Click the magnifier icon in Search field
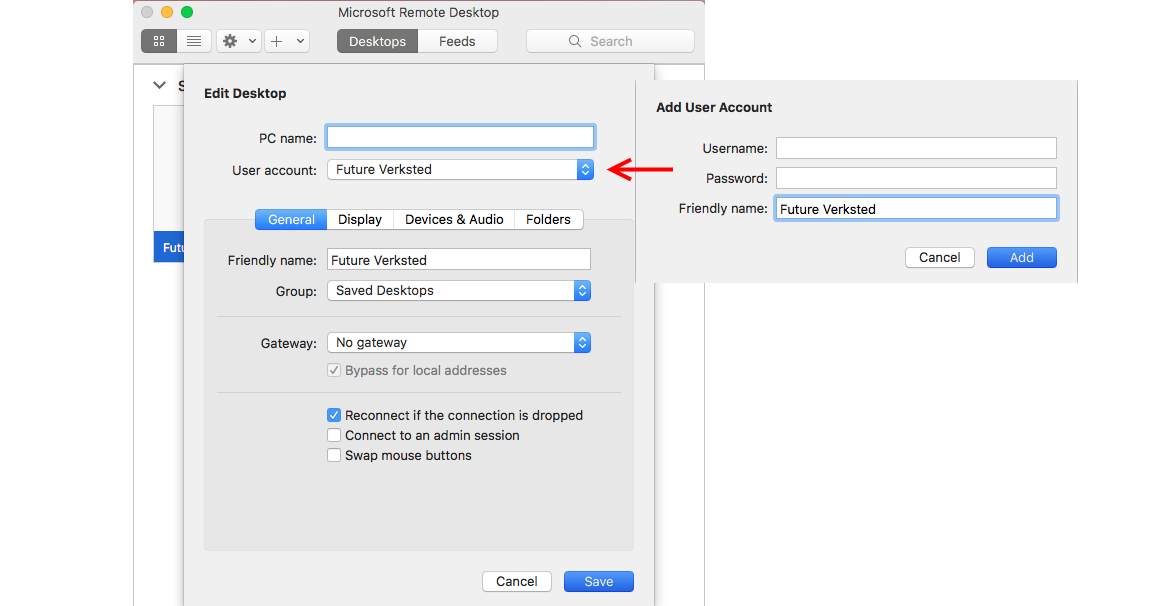This screenshot has height=606, width=1172. (575, 41)
